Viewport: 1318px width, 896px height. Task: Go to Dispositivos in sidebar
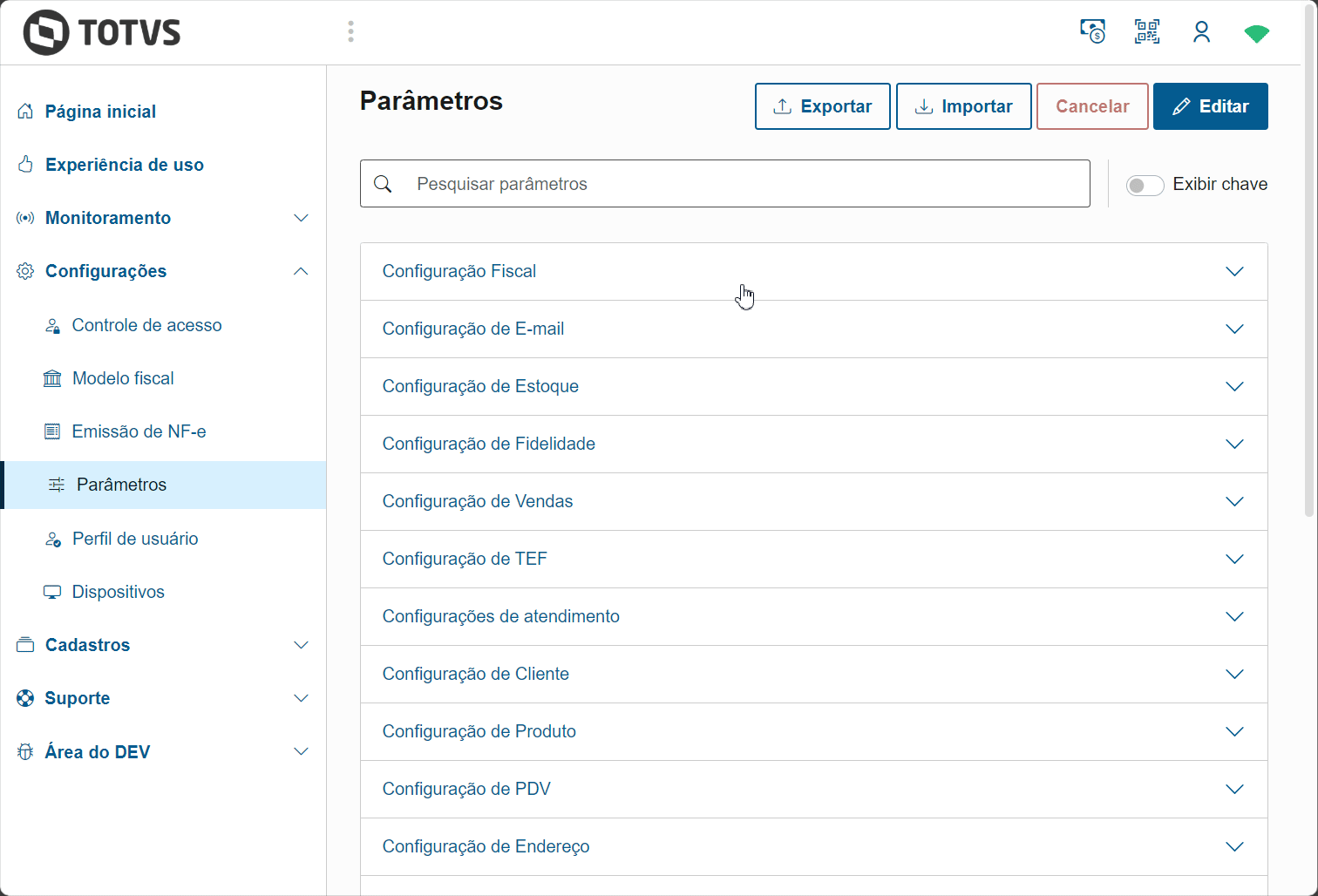(x=118, y=592)
